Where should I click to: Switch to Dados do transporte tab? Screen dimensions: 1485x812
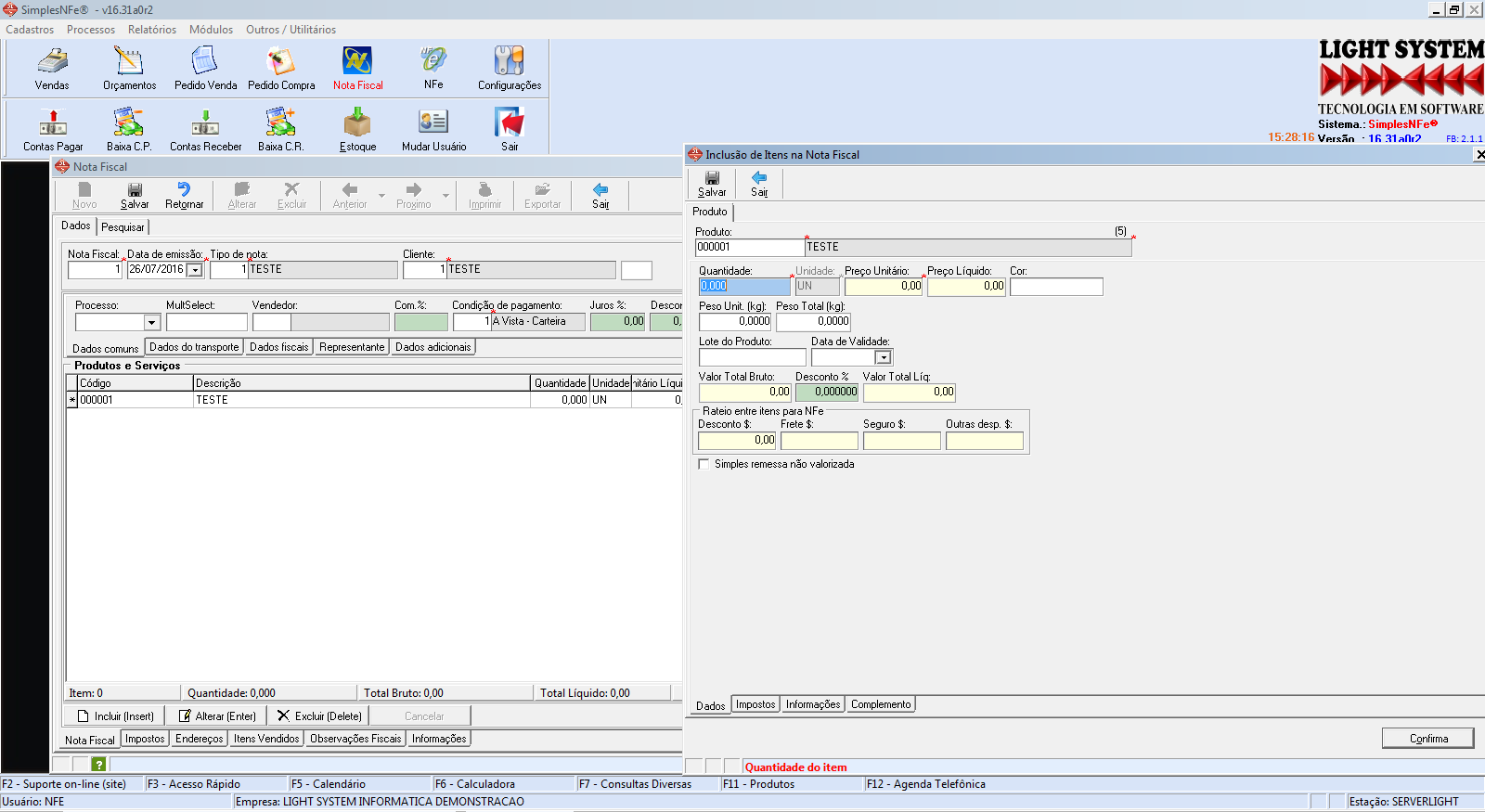194,347
